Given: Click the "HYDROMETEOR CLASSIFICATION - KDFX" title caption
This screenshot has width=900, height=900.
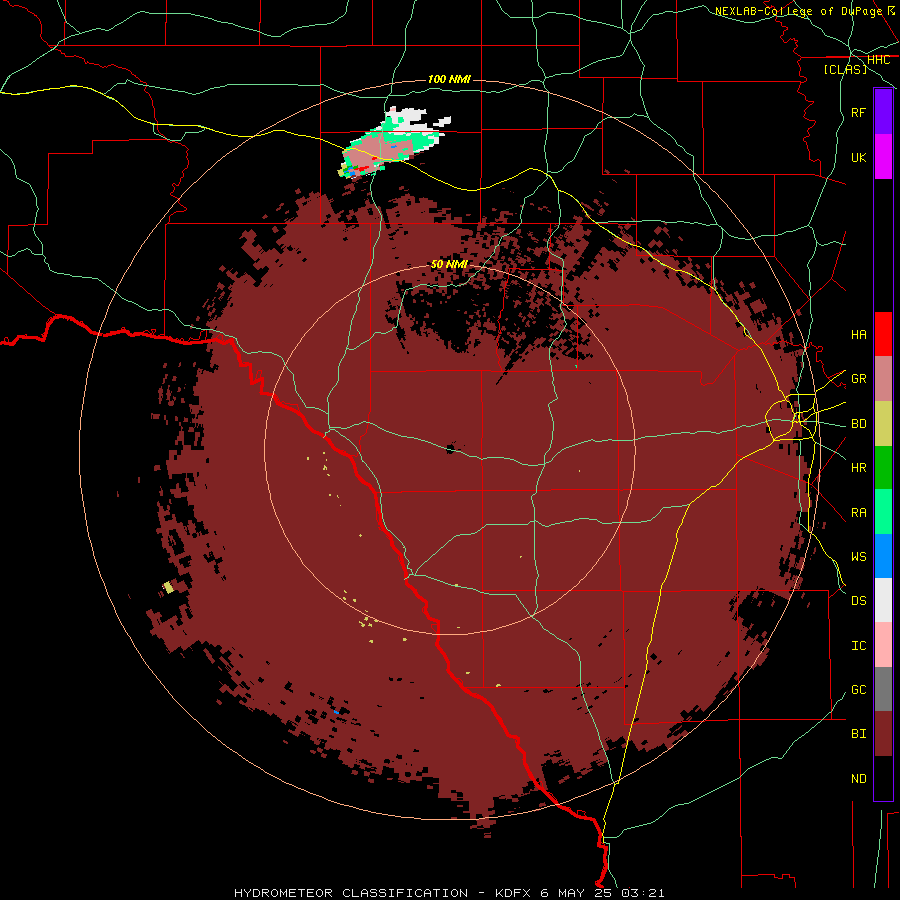Looking at the screenshot, I should tap(383, 893).
